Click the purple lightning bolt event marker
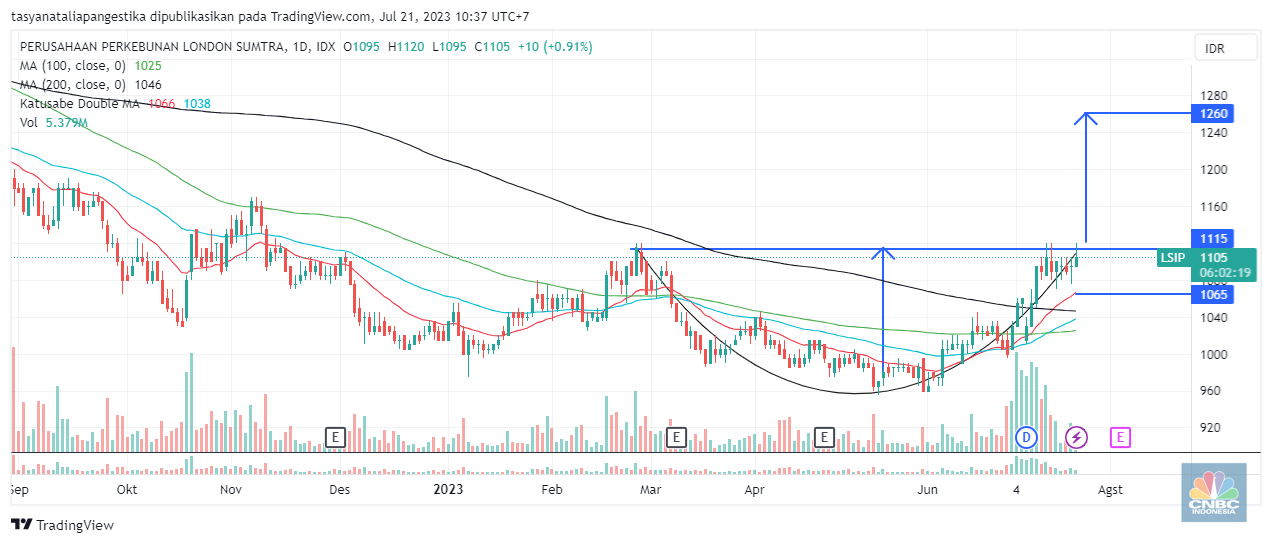This screenshot has width=1272, height=544. coord(1076,437)
